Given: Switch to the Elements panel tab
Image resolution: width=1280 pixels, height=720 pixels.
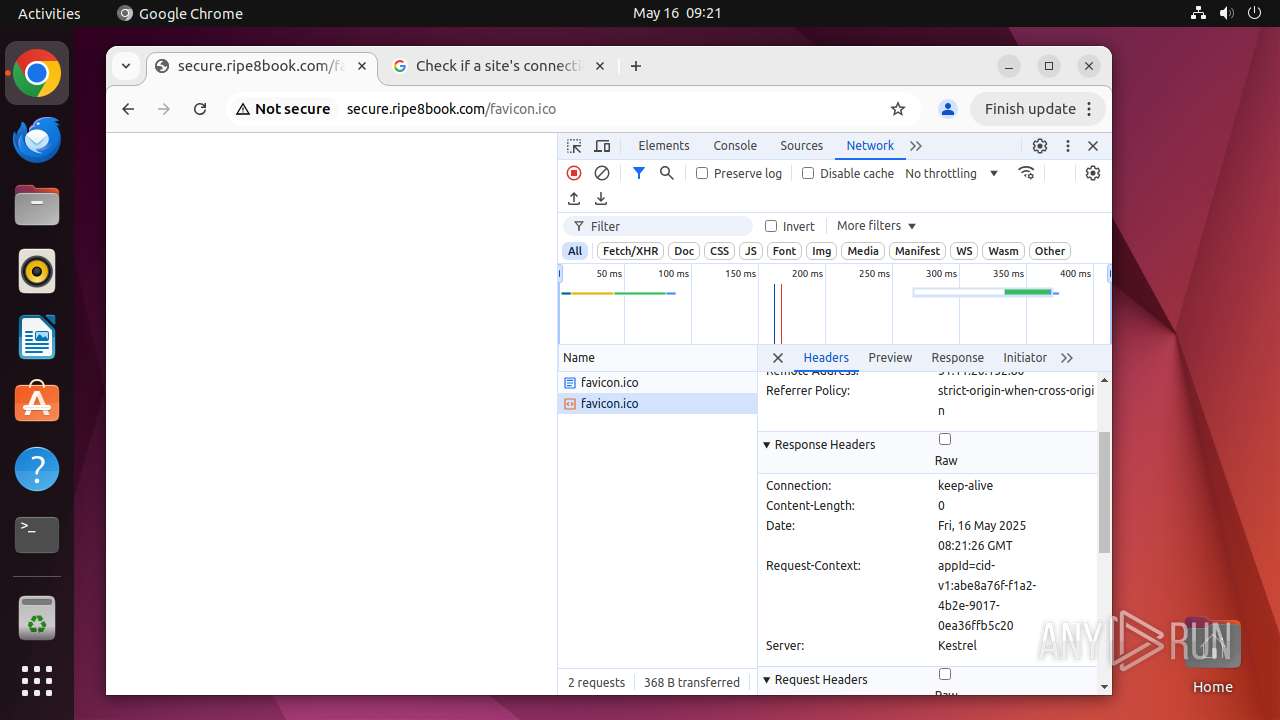Looking at the screenshot, I should (664, 146).
